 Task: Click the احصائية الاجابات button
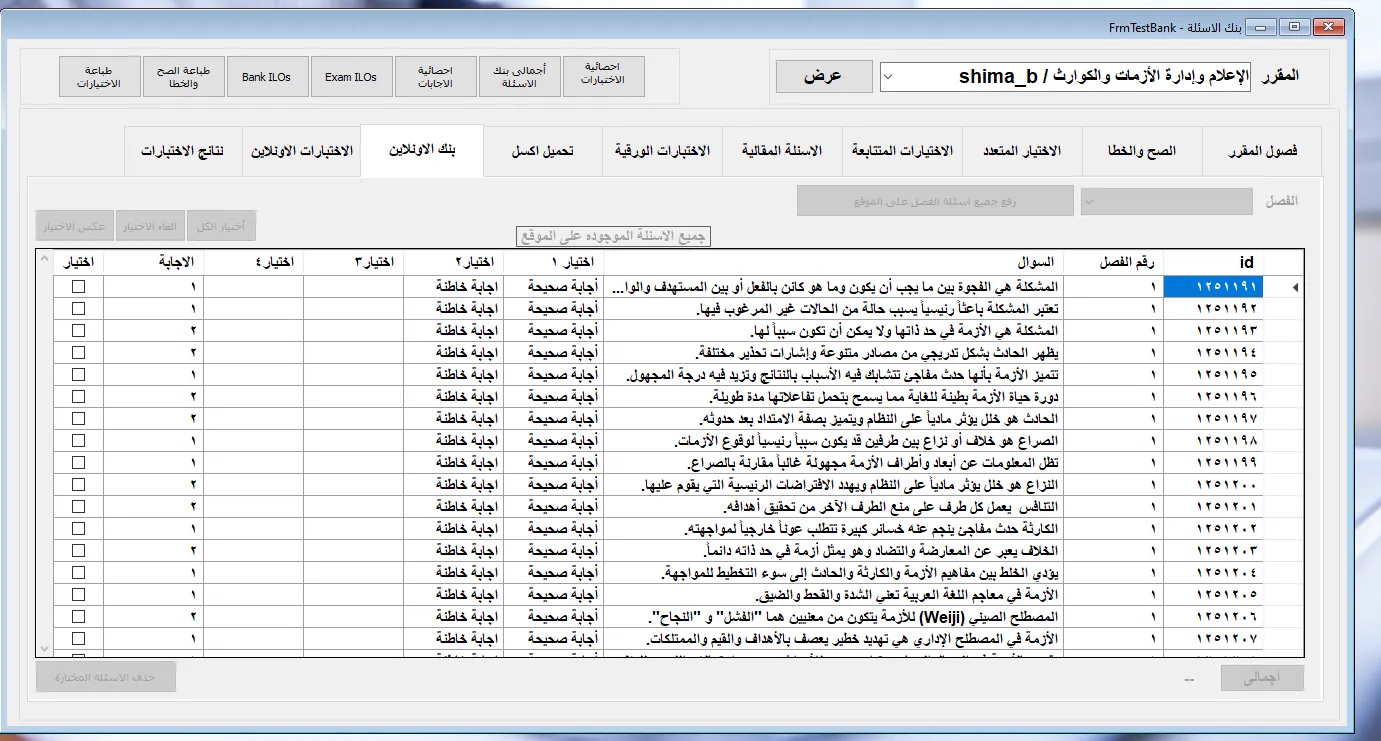435,76
